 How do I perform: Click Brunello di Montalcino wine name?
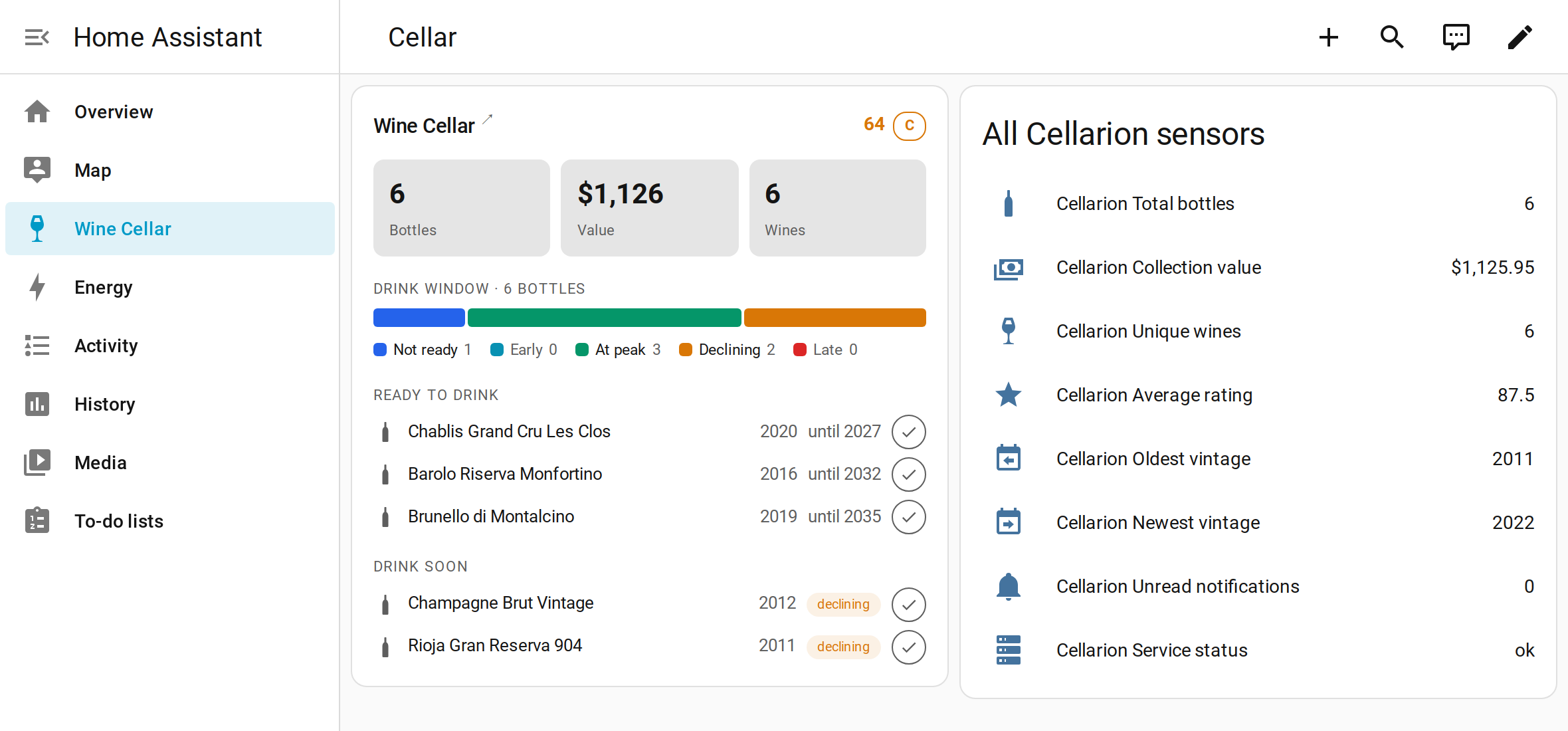(x=491, y=516)
